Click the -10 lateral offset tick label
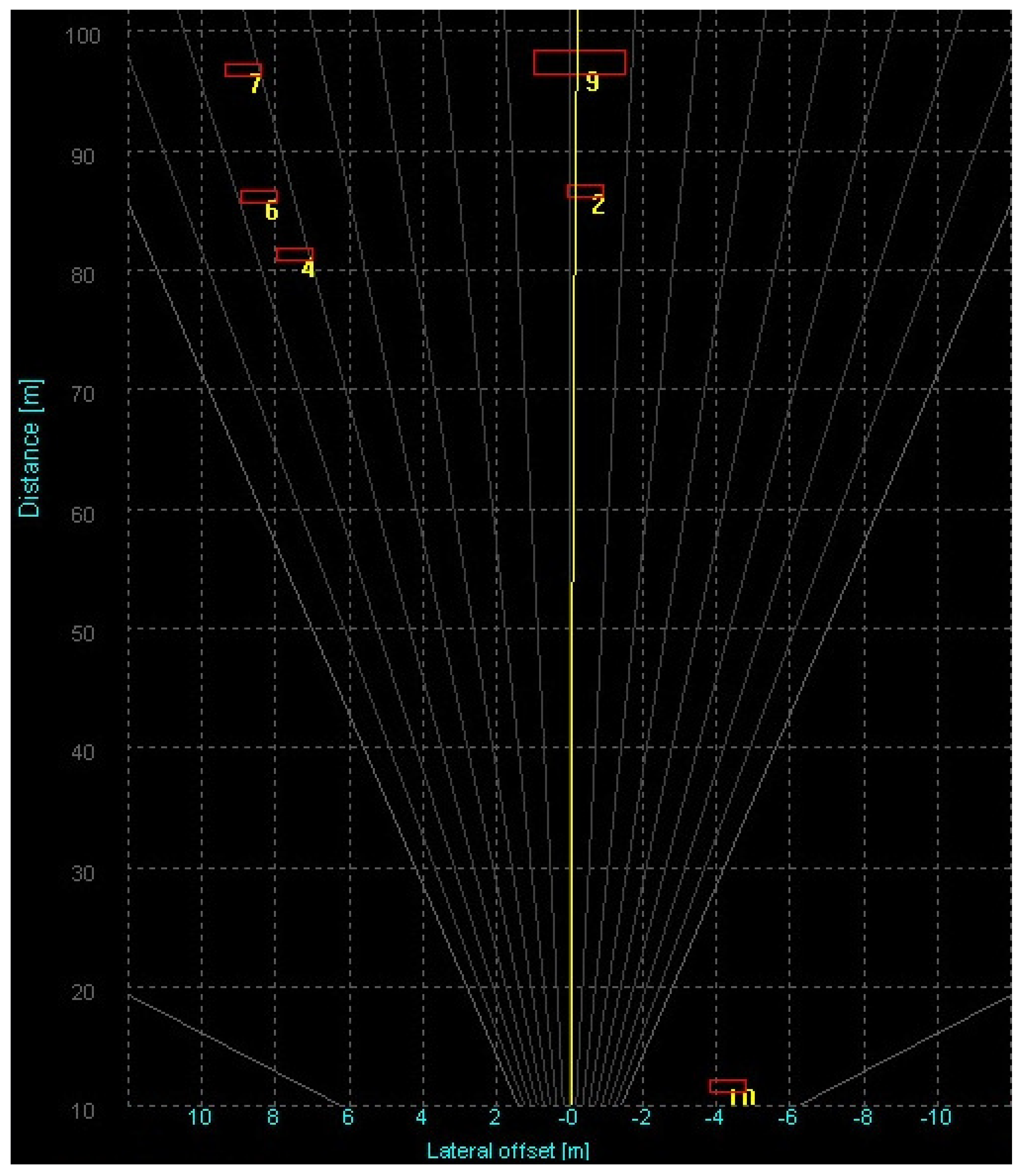This screenshot has width=1023, height=1176. tap(936, 1117)
